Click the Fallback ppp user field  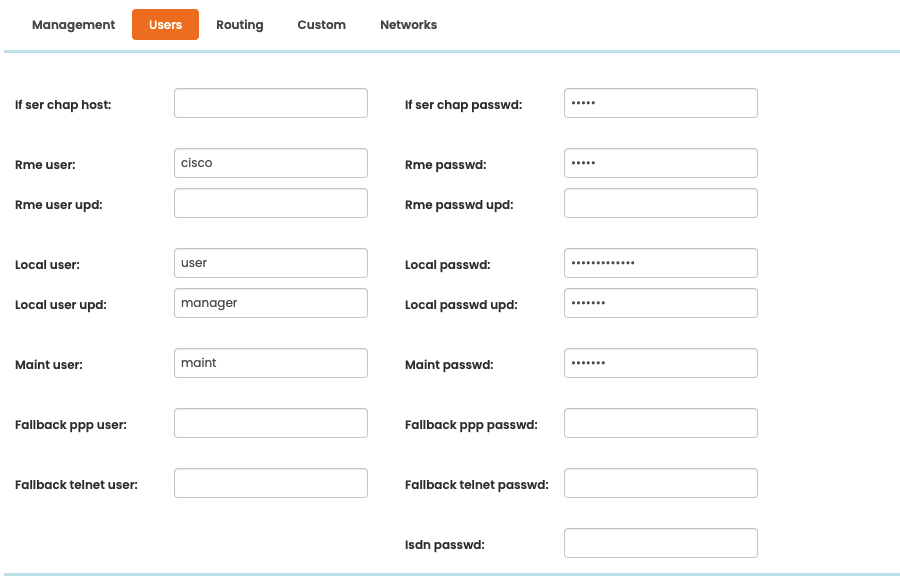[x=271, y=423]
